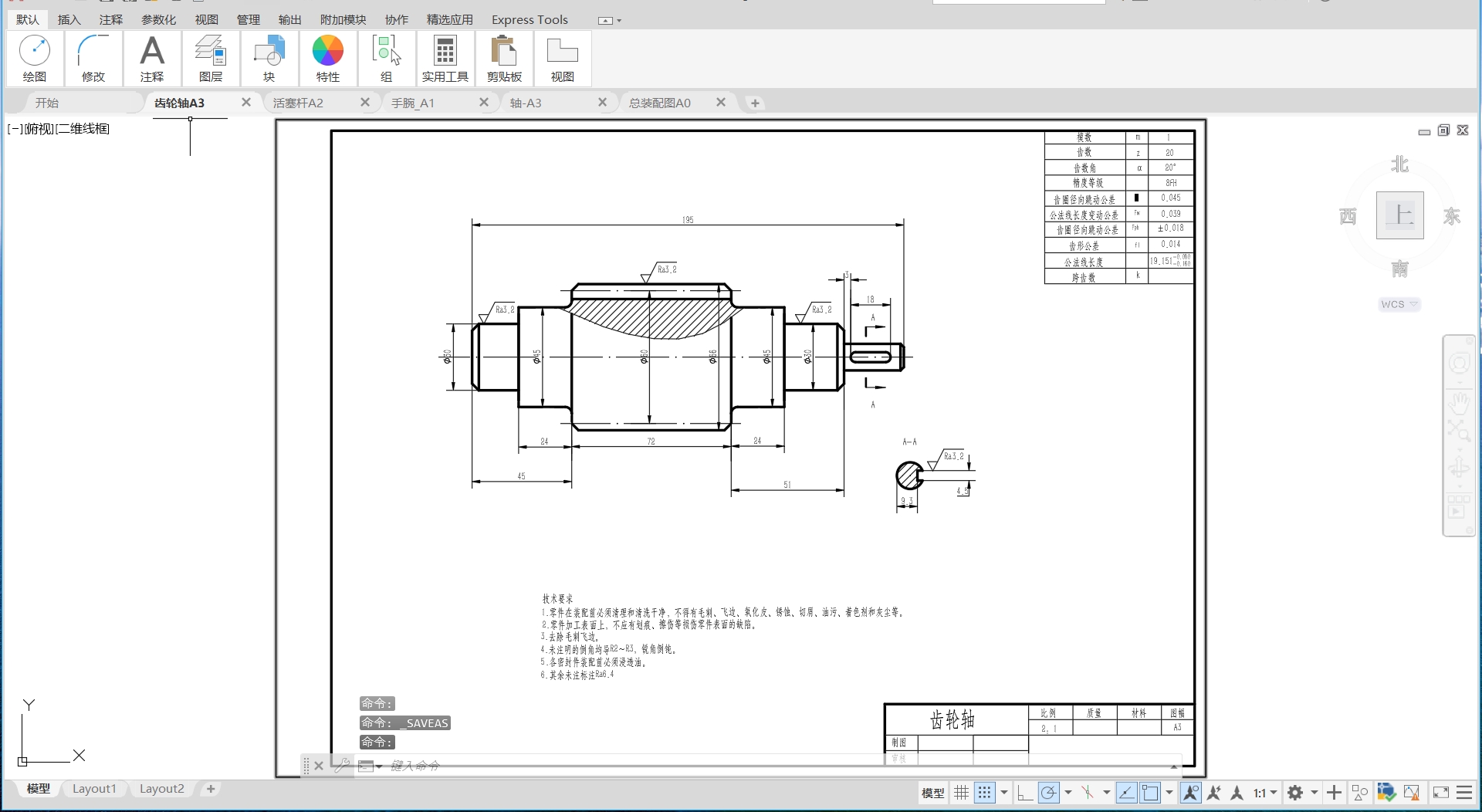Image resolution: width=1482 pixels, height=812 pixels.
Task: Toggle object snap tracking
Action: (x=1127, y=793)
